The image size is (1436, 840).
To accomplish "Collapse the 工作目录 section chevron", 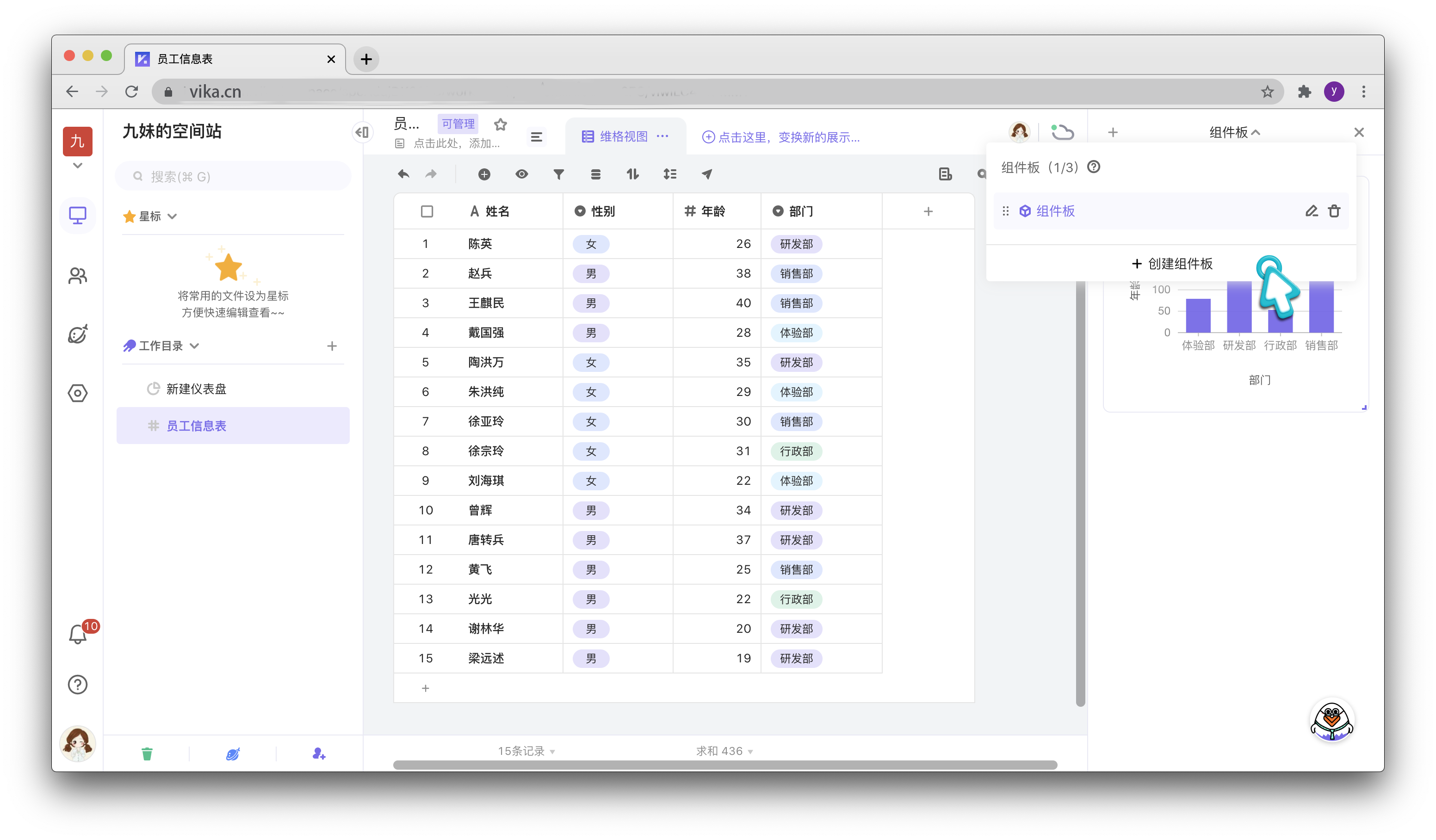I will pyautogui.click(x=194, y=346).
